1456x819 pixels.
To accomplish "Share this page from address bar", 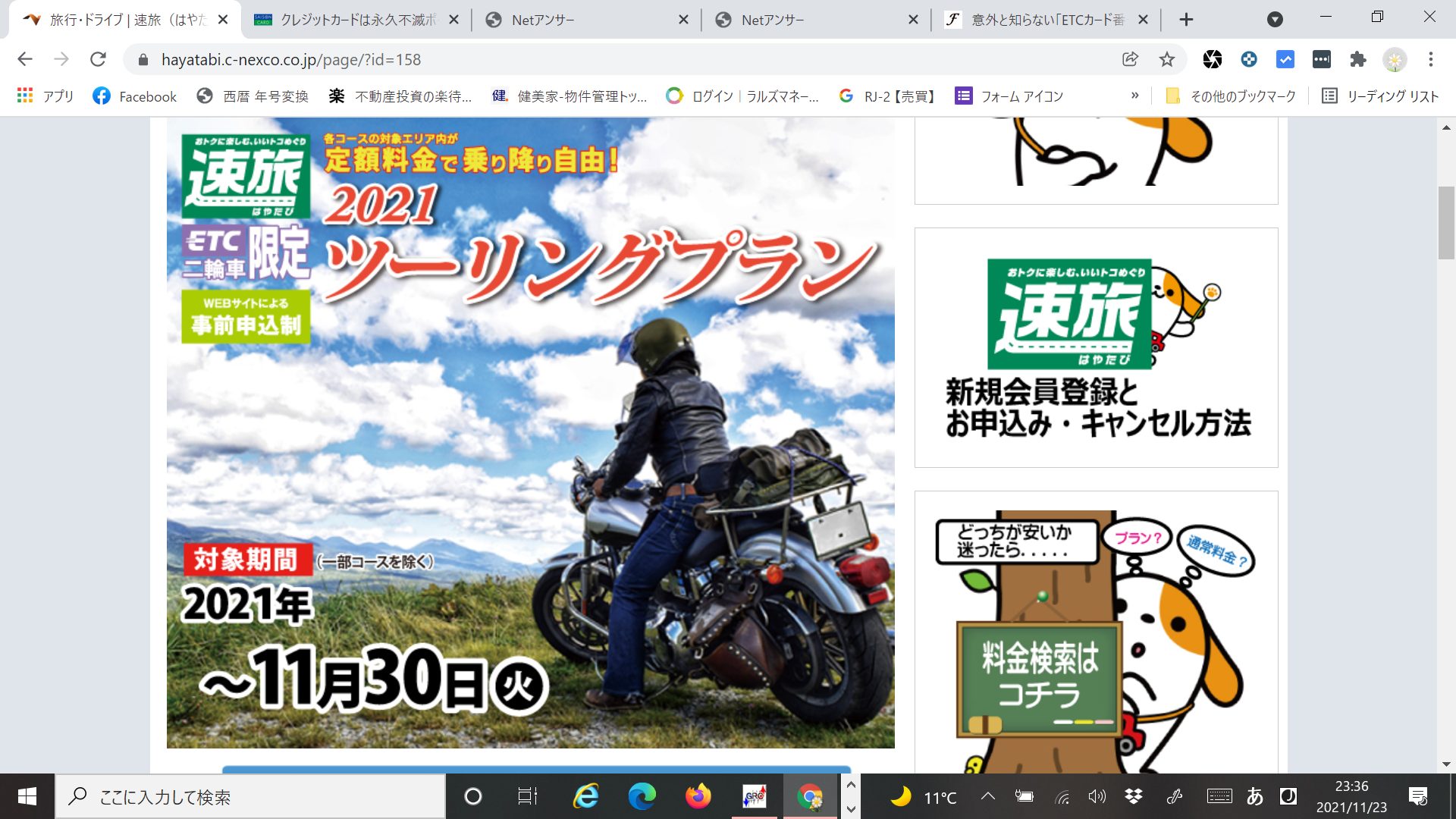I will point(1130,59).
